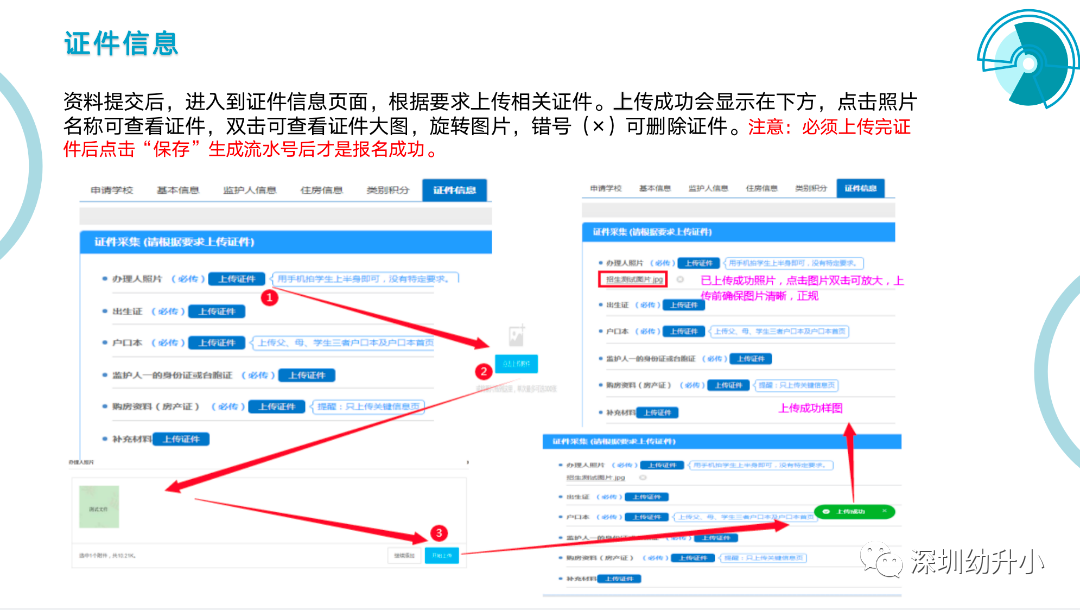Open 申请学校 tab in the upper-right screenshot
1080x610 pixels.
[x=606, y=189]
